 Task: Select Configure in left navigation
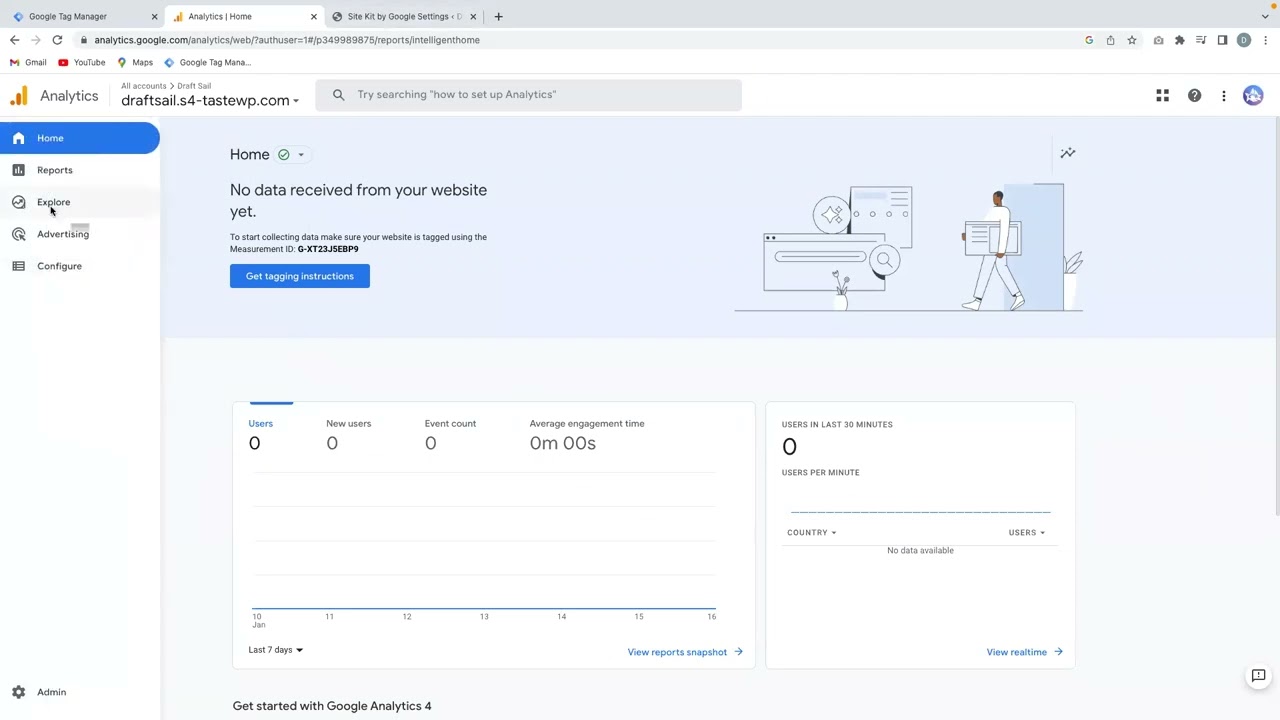point(80,266)
